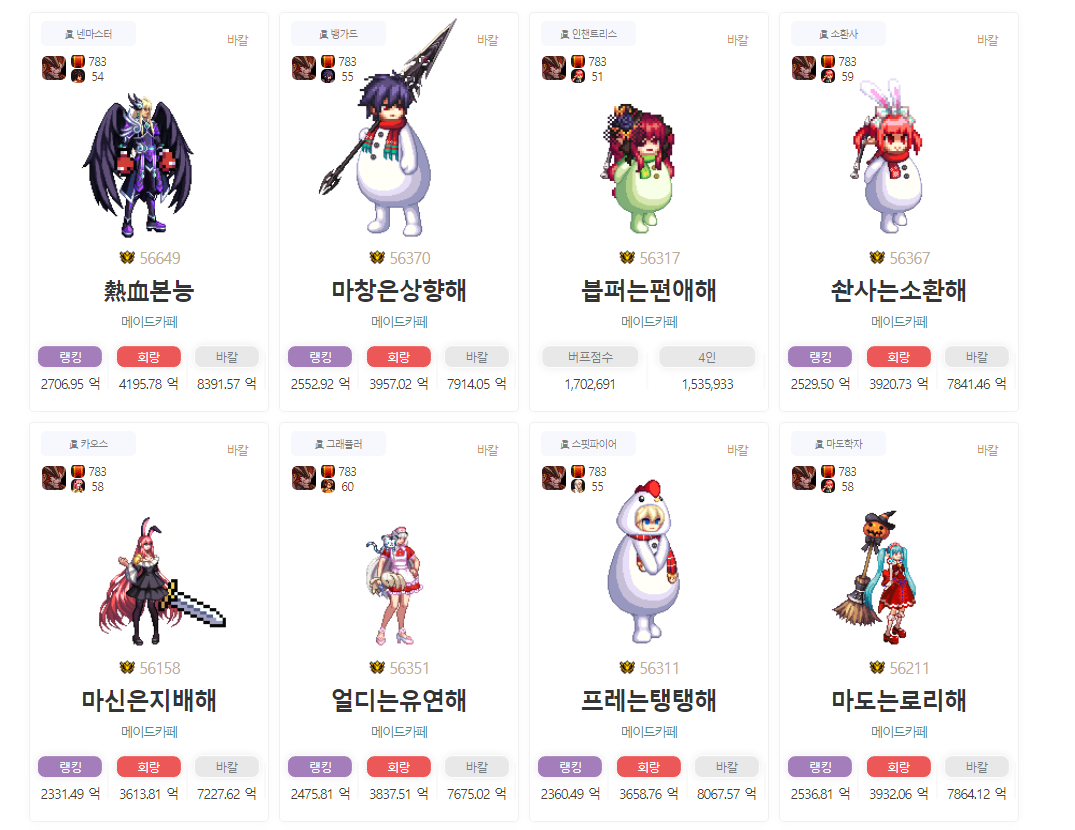Select the red 회랑 pill on 마창은상향해 card
Viewport: 1075px width, 830px height.
pos(399,357)
